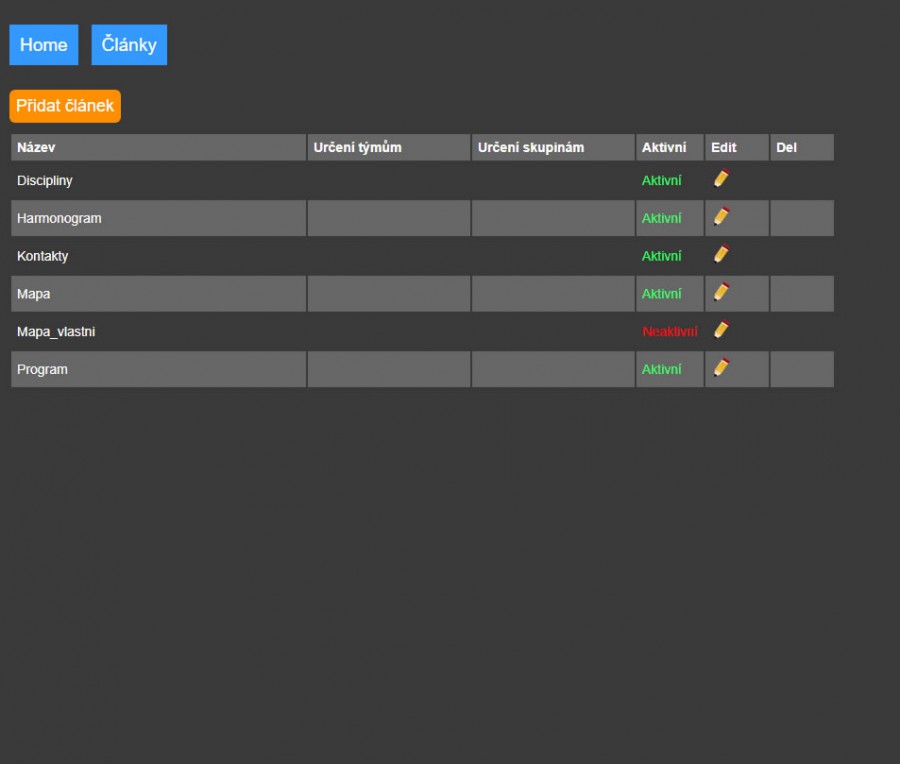
Task: Edit Mapa_vlastni using its pencil icon
Action: pyautogui.click(x=721, y=330)
